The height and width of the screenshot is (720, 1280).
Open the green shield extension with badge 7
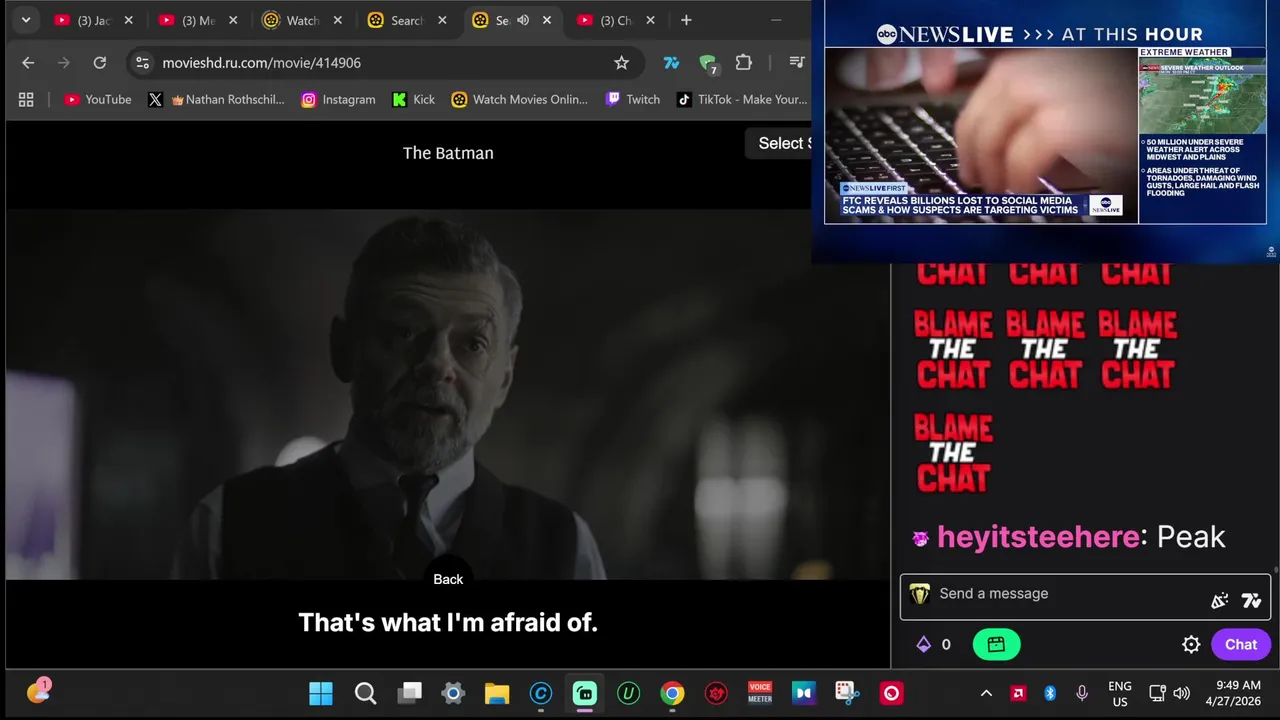point(708,64)
